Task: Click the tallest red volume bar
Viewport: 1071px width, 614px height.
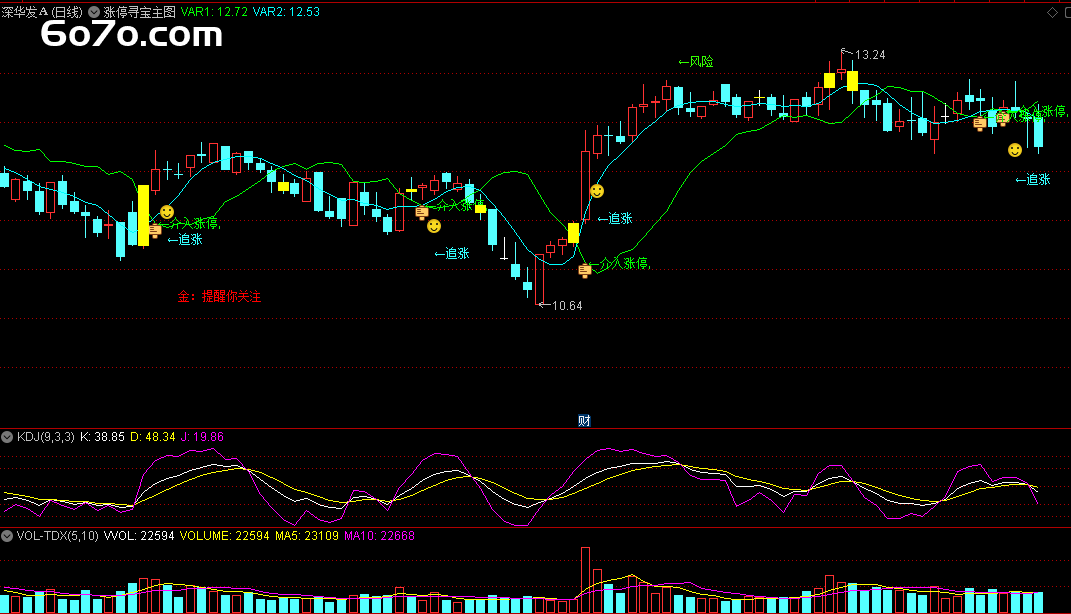Action: pos(585,580)
